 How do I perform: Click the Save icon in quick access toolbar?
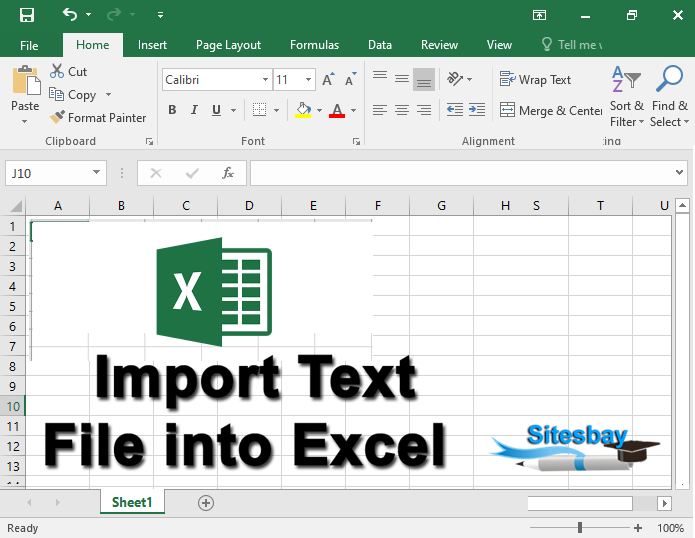point(27,15)
